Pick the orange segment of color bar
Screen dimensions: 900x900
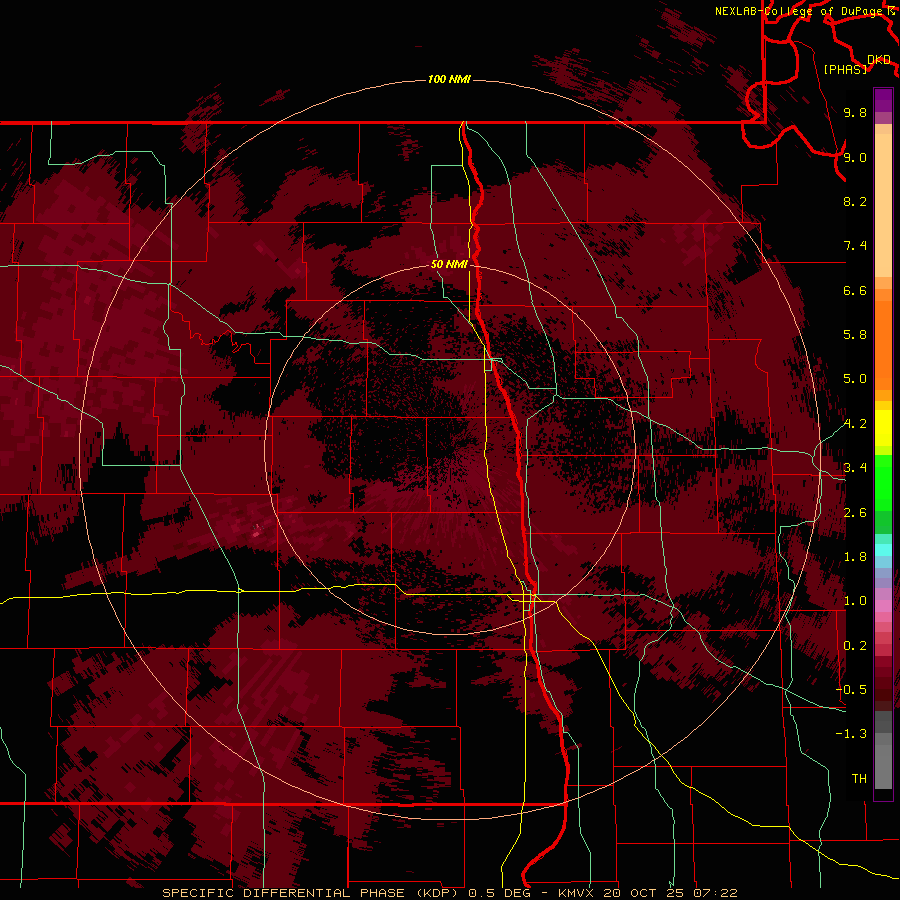[883, 346]
